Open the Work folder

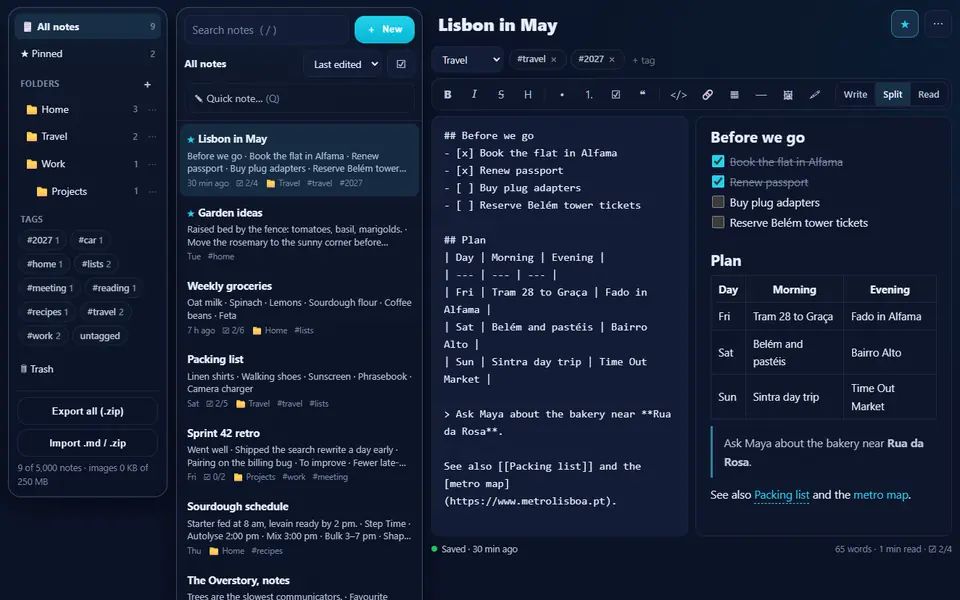tap(80, 164)
